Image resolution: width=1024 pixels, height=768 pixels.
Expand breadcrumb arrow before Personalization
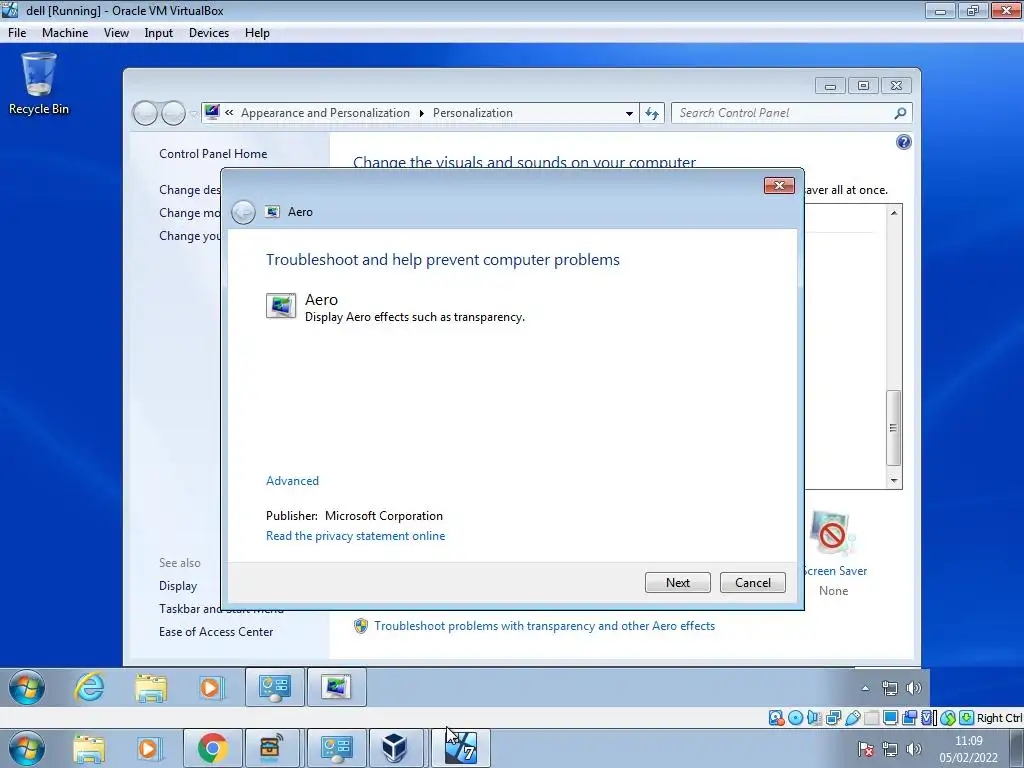pyautogui.click(x=421, y=113)
